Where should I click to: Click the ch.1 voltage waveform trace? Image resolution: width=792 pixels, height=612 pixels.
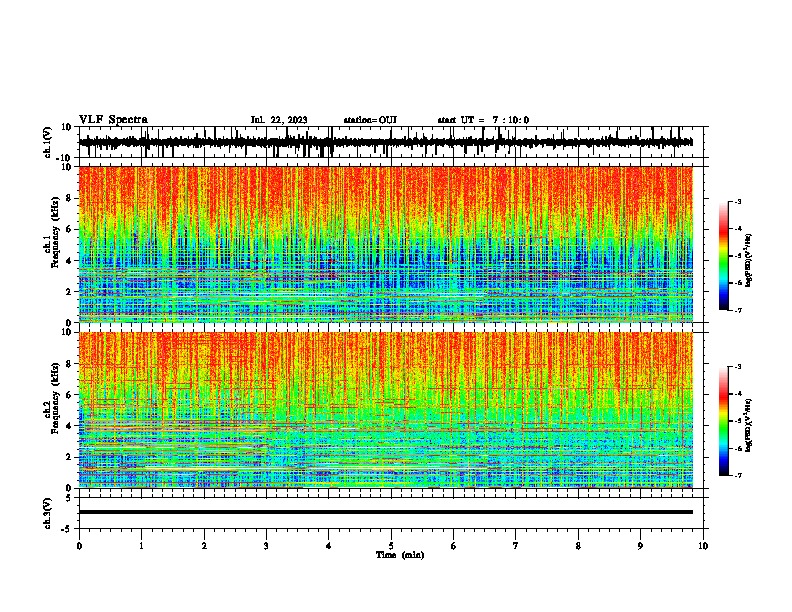coord(386,142)
